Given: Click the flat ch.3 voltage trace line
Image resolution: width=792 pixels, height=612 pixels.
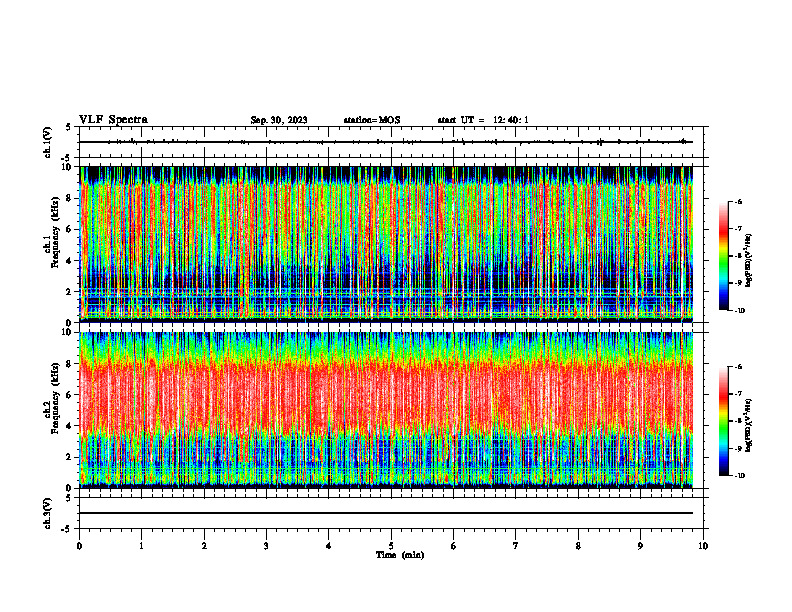Looking at the screenshot, I should (x=386, y=513).
